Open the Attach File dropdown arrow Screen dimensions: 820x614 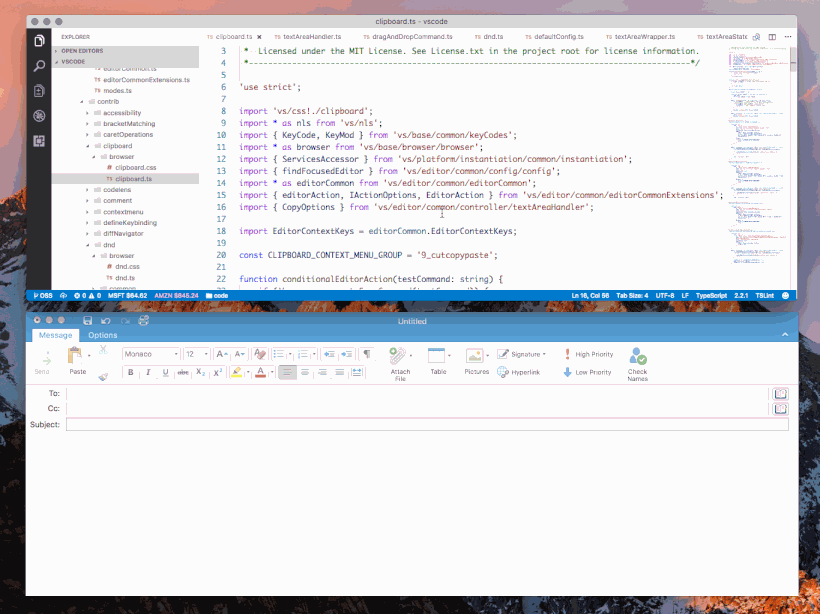tap(411, 356)
